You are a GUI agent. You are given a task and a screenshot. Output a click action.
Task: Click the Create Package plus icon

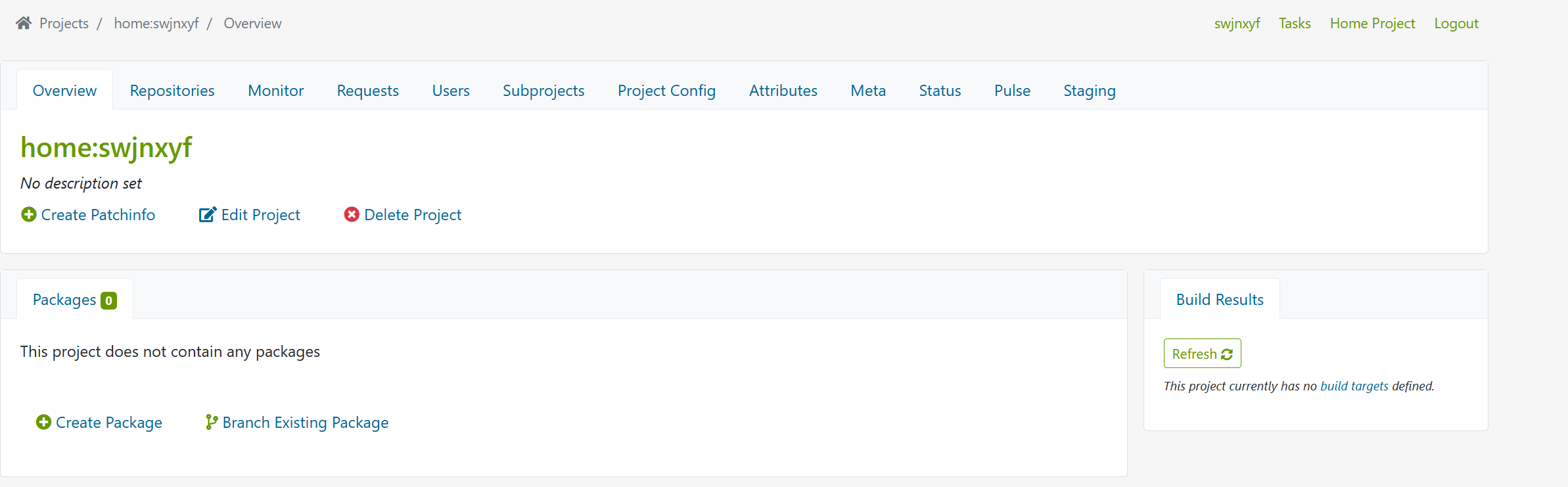(x=43, y=422)
